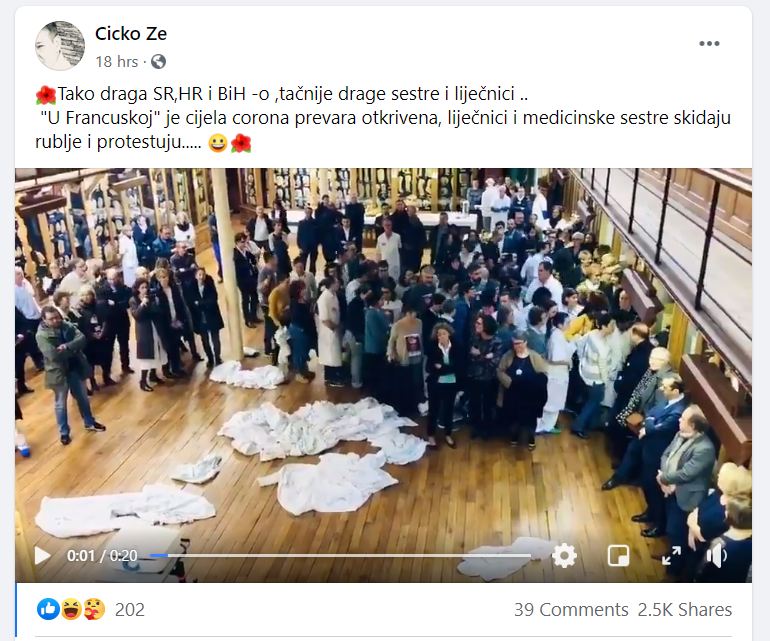
Task: Open video settings gear
Action: click(x=564, y=556)
